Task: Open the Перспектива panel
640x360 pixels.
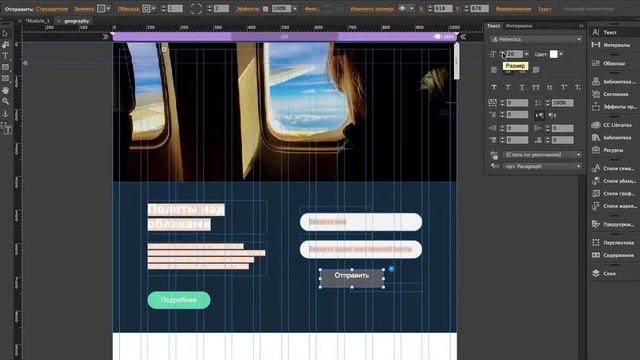Action: tap(614, 242)
